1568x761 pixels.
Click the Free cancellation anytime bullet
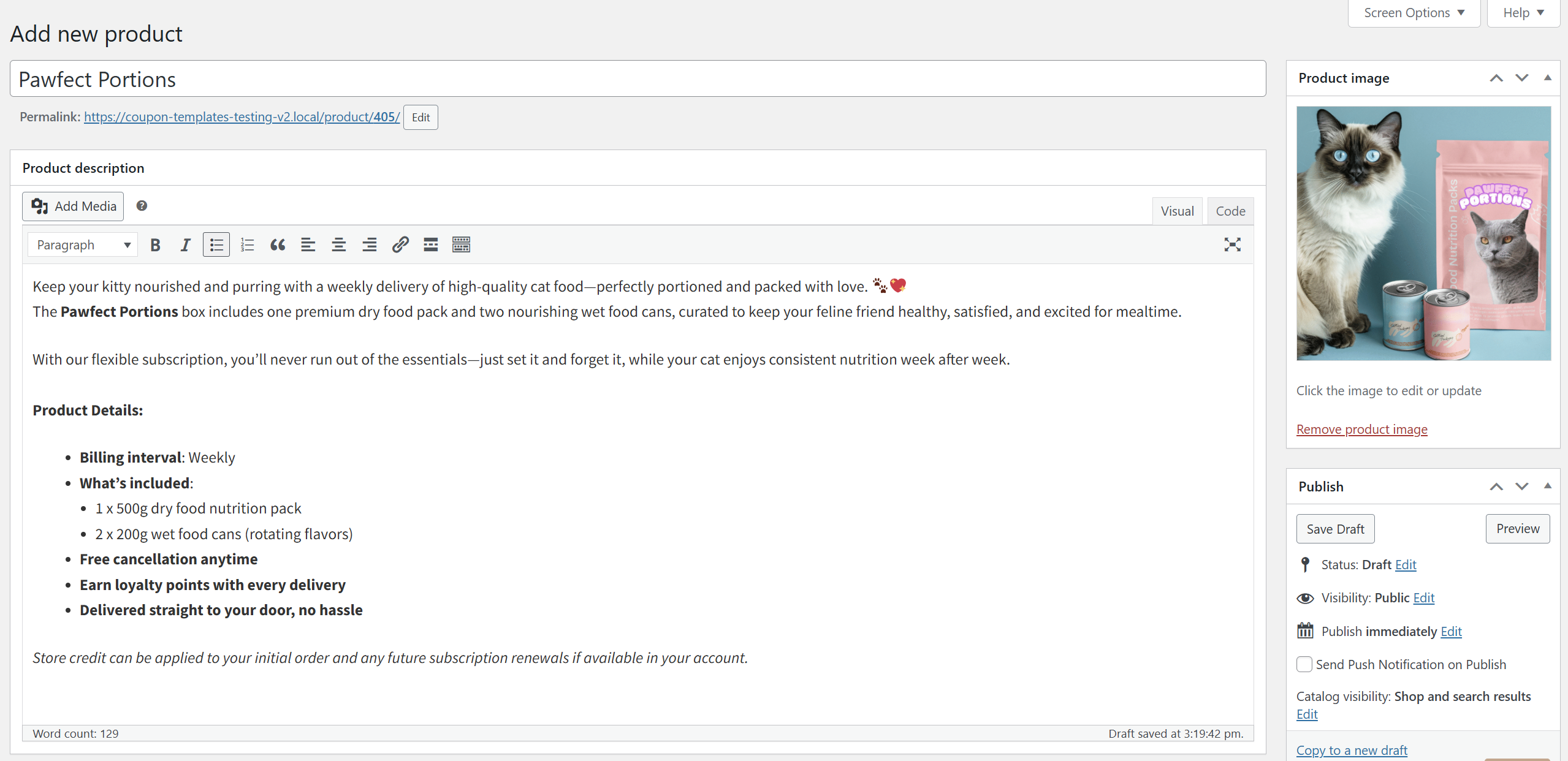169,559
